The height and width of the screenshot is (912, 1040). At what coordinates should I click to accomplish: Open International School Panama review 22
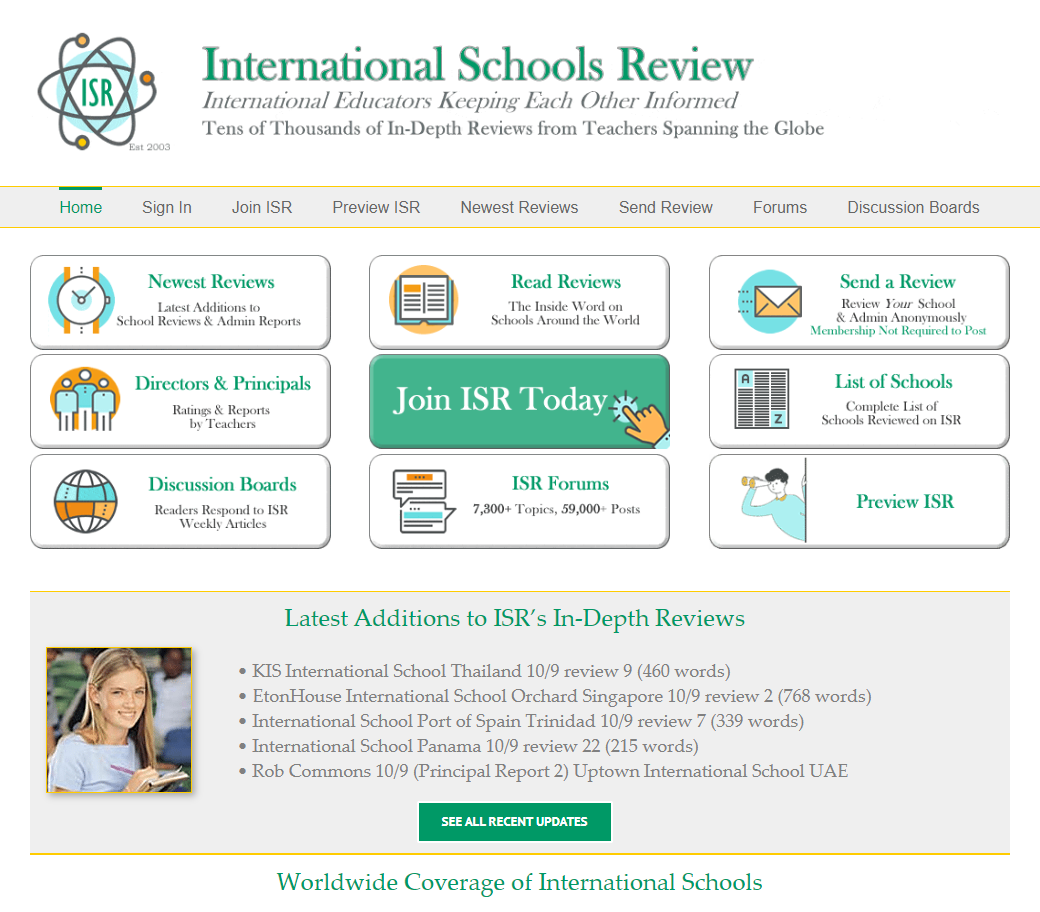tap(475, 746)
